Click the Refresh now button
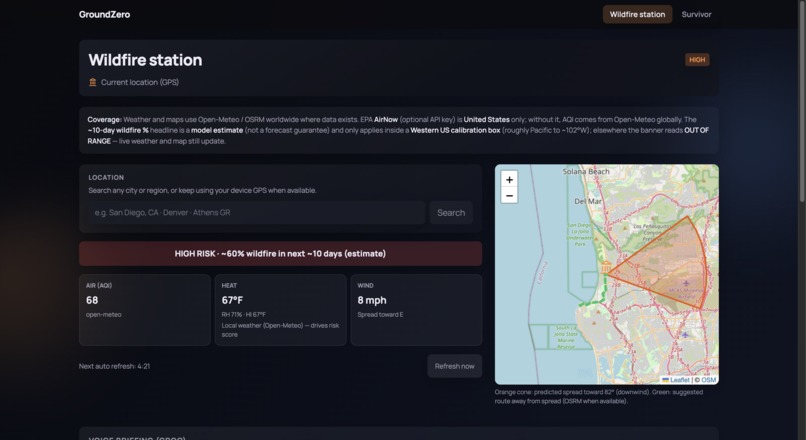806x440 pixels. (454, 366)
